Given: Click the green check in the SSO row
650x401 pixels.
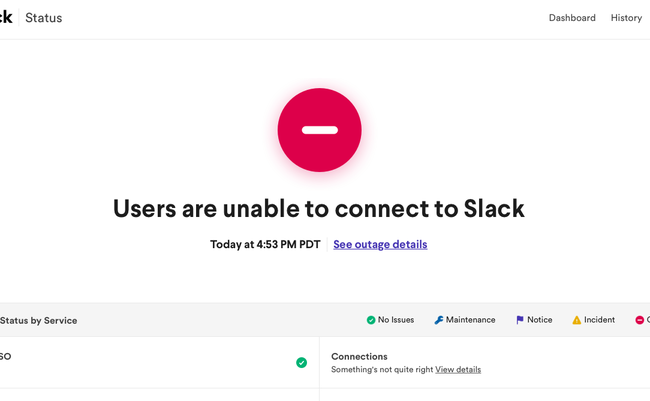Looking at the screenshot, I should coord(301,362).
